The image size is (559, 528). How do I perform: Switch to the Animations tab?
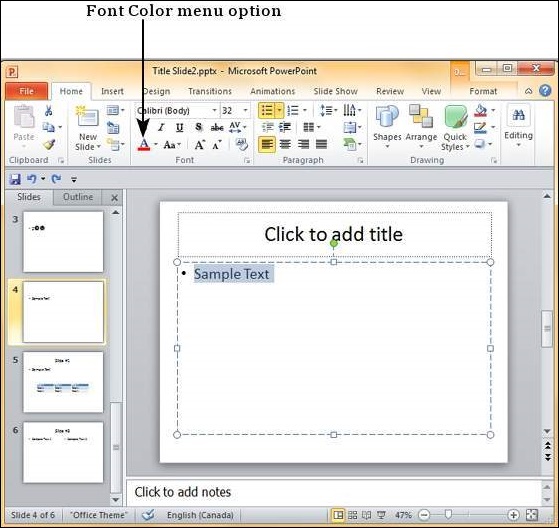[x=273, y=91]
